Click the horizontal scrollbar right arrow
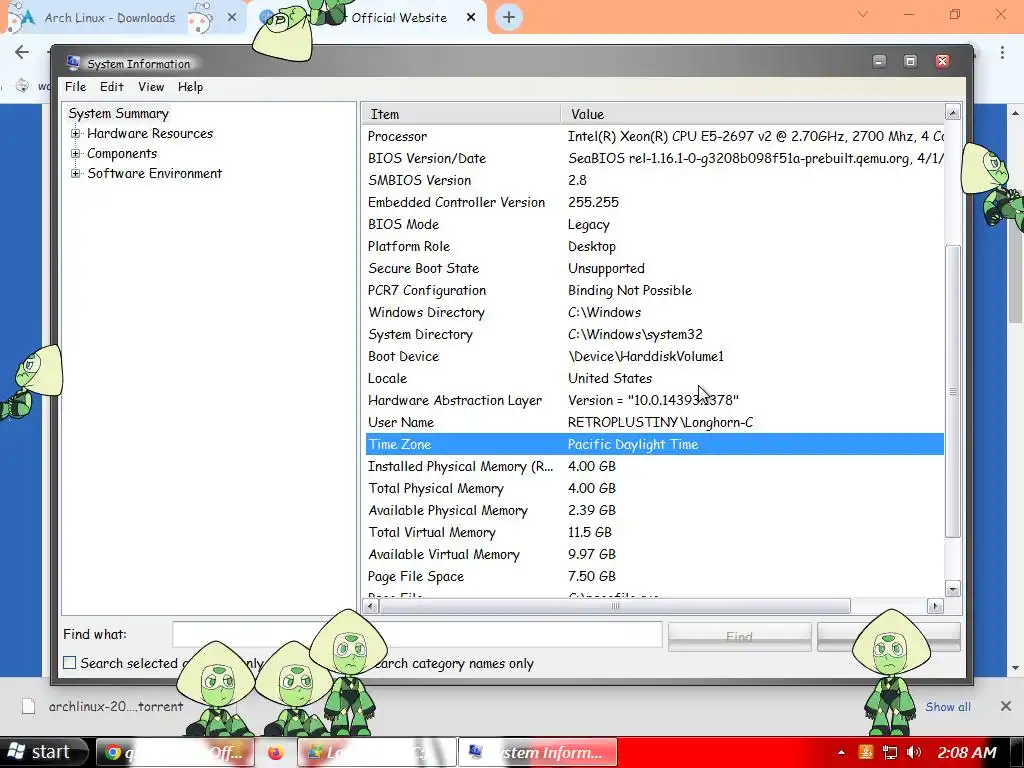The width and height of the screenshot is (1024, 768). [935, 606]
